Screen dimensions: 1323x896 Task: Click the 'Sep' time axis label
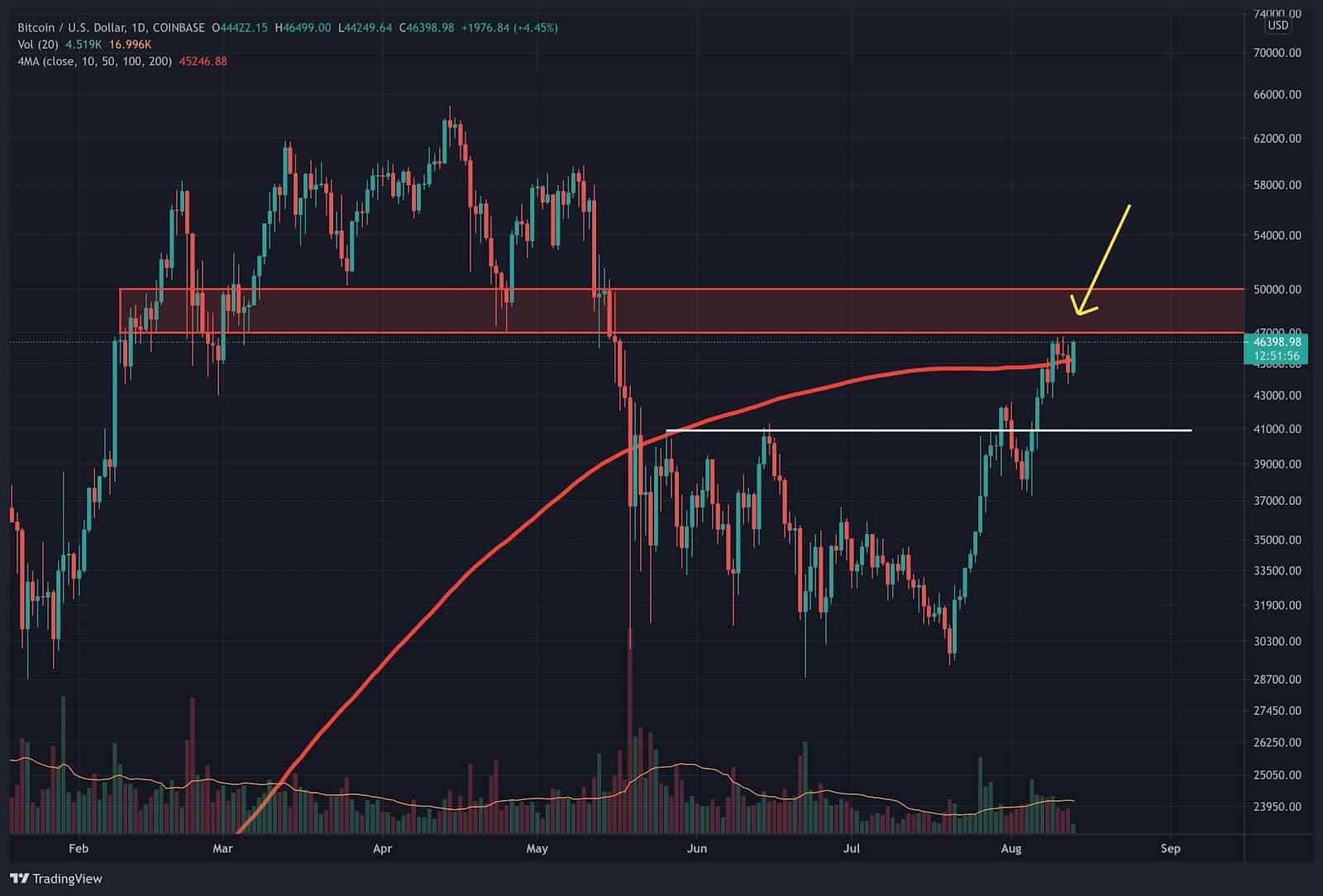(1170, 849)
